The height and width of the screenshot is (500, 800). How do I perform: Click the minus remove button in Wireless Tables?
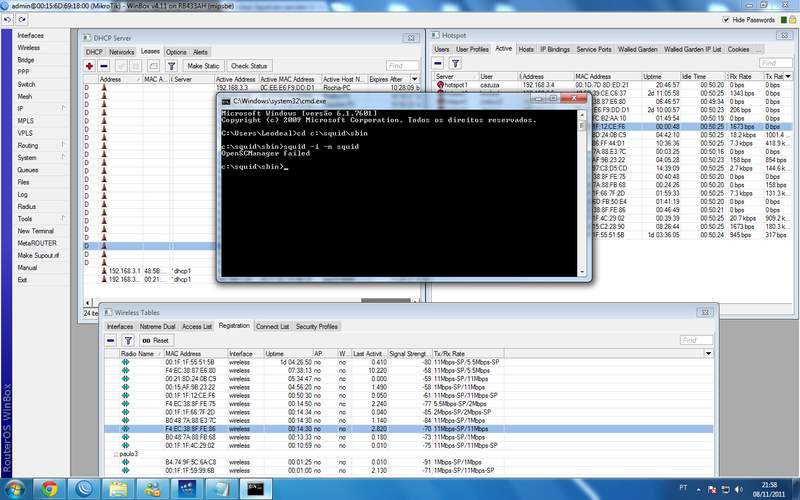pos(111,340)
